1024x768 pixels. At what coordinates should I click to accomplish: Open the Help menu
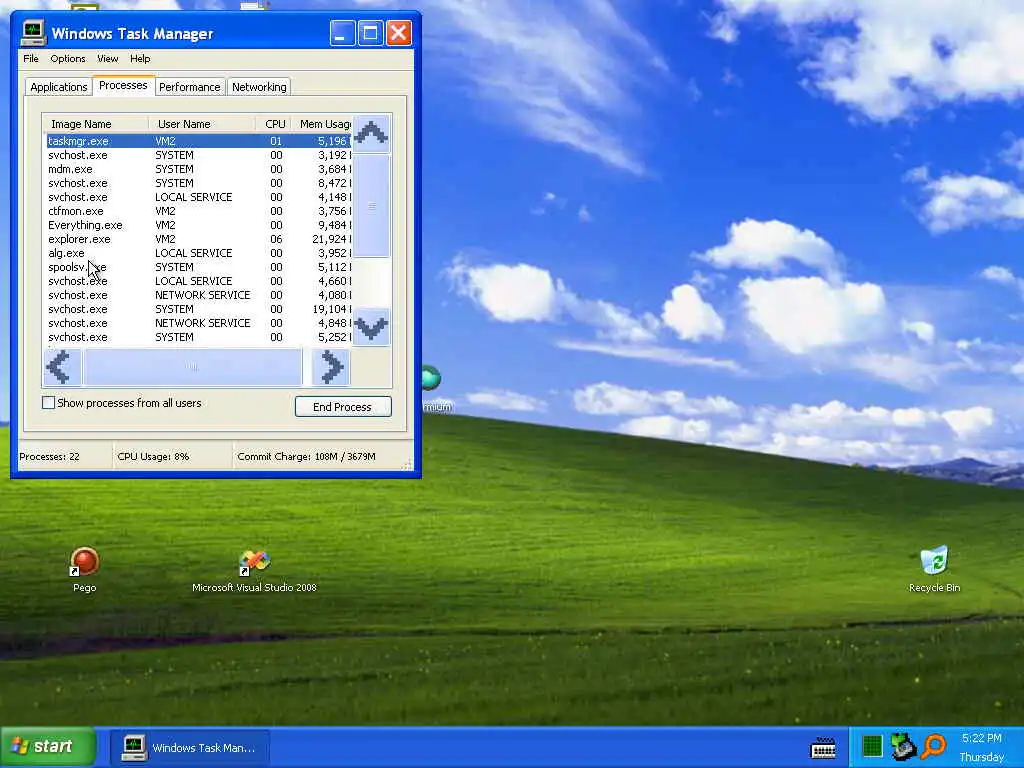click(140, 59)
